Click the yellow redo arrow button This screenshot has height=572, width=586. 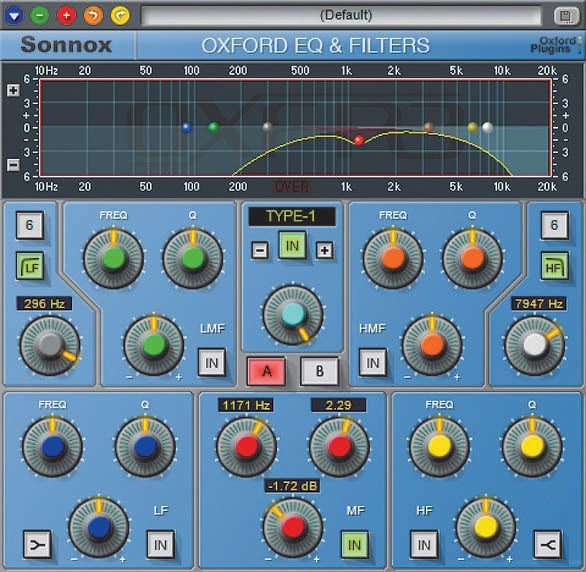point(120,16)
